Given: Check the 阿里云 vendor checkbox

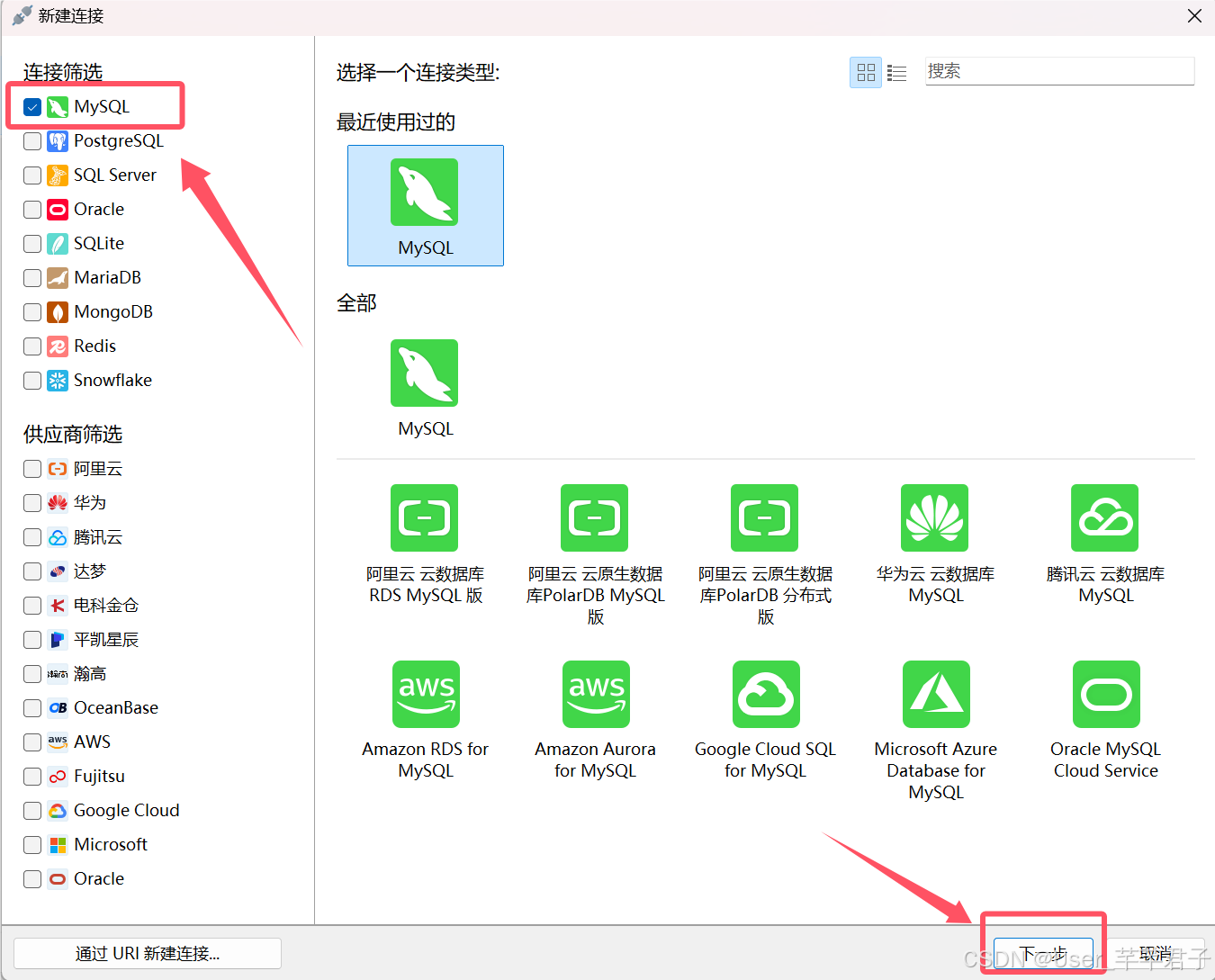Looking at the screenshot, I should pos(32,469).
